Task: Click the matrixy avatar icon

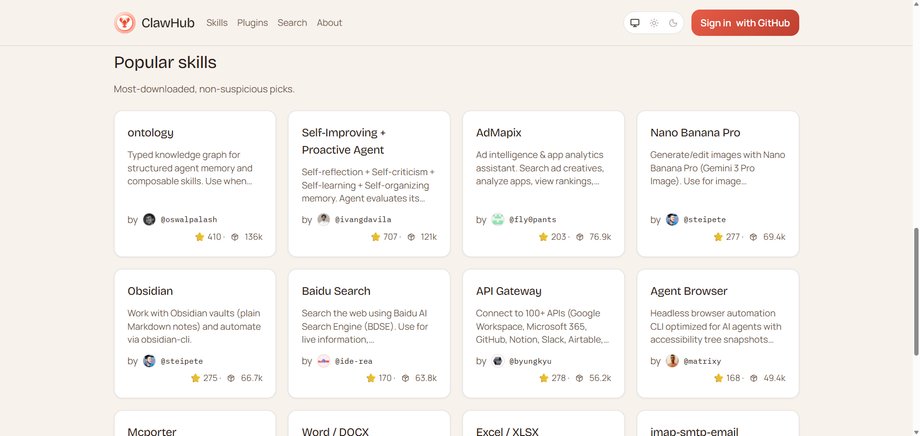Action: point(672,360)
